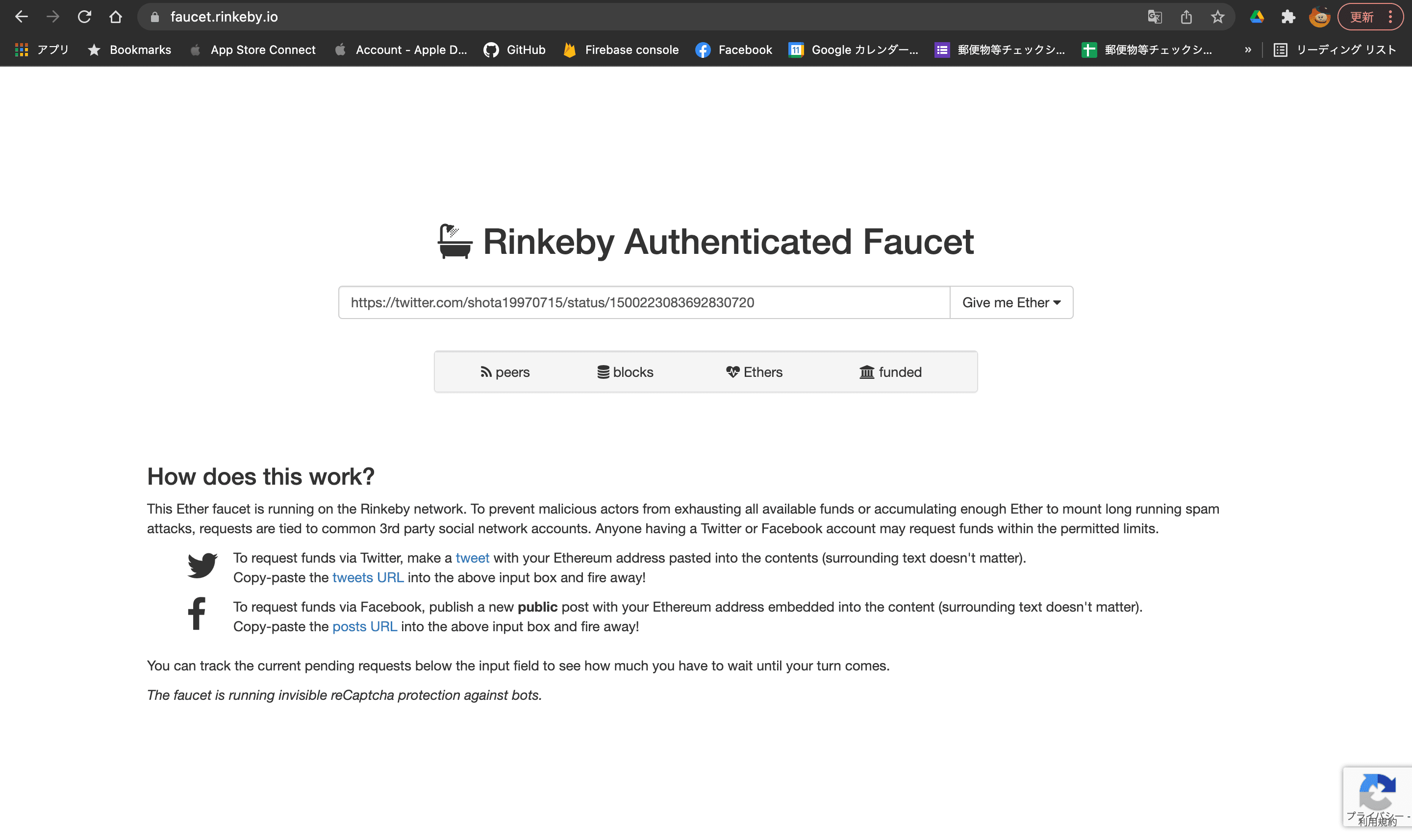Click the blocks status item
1412x840 pixels.
[625, 372]
